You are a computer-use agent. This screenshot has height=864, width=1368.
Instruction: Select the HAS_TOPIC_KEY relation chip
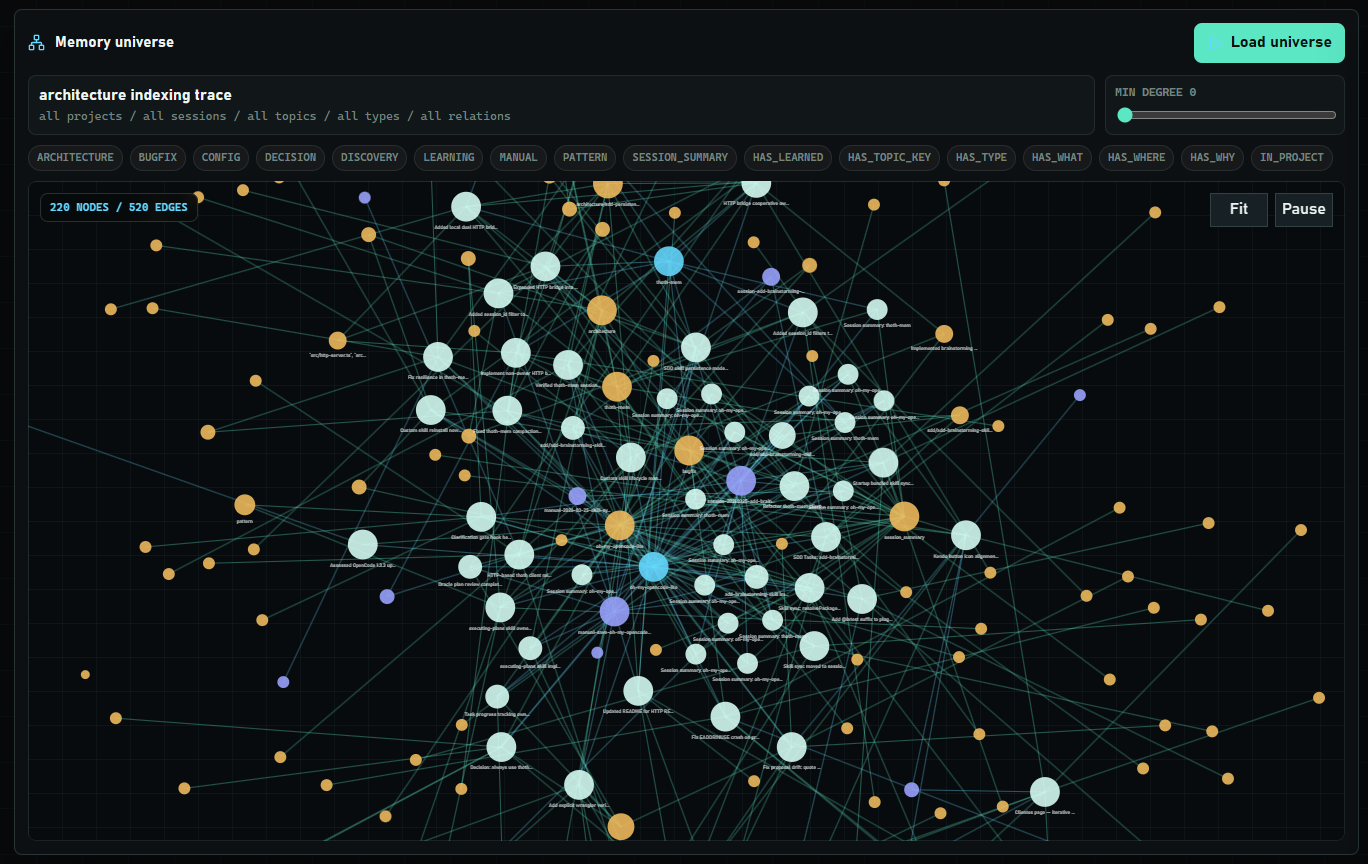click(890, 157)
